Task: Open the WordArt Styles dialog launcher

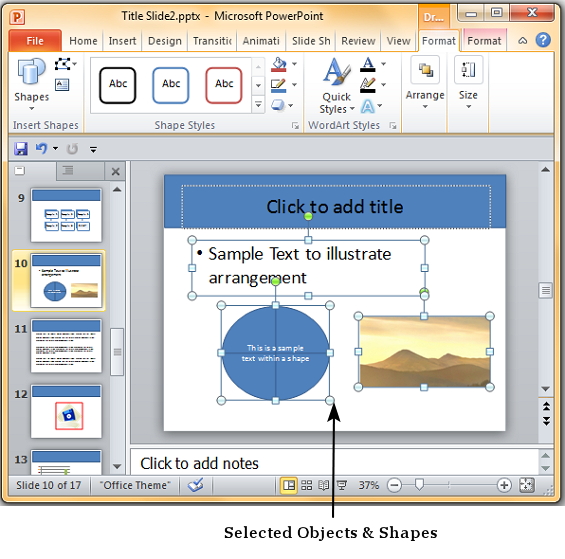Action: point(393,125)
